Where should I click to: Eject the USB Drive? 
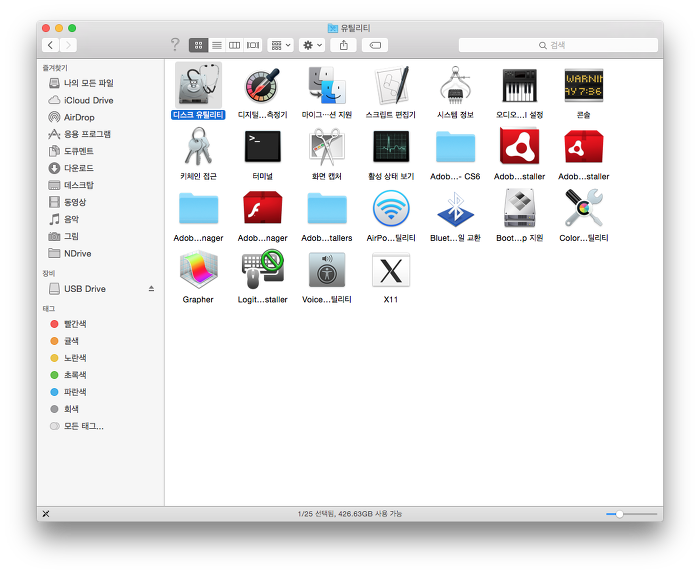(151, 289)
